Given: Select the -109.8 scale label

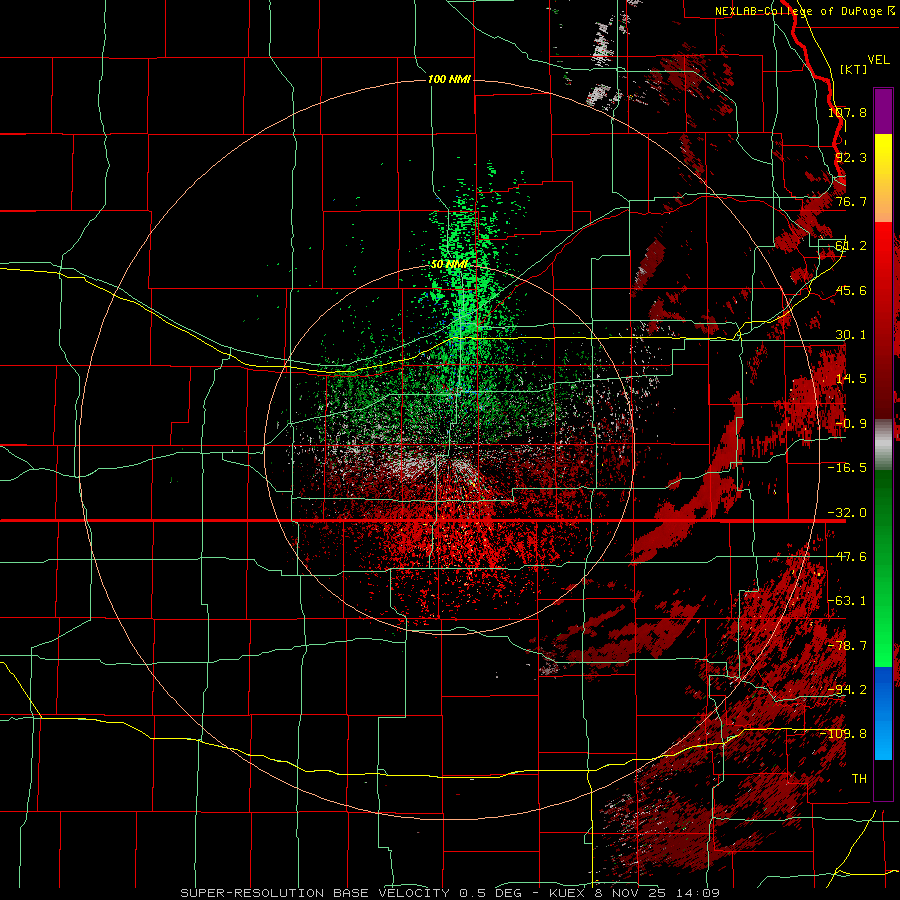Looking at the screenshot, I should pos(844,734).
